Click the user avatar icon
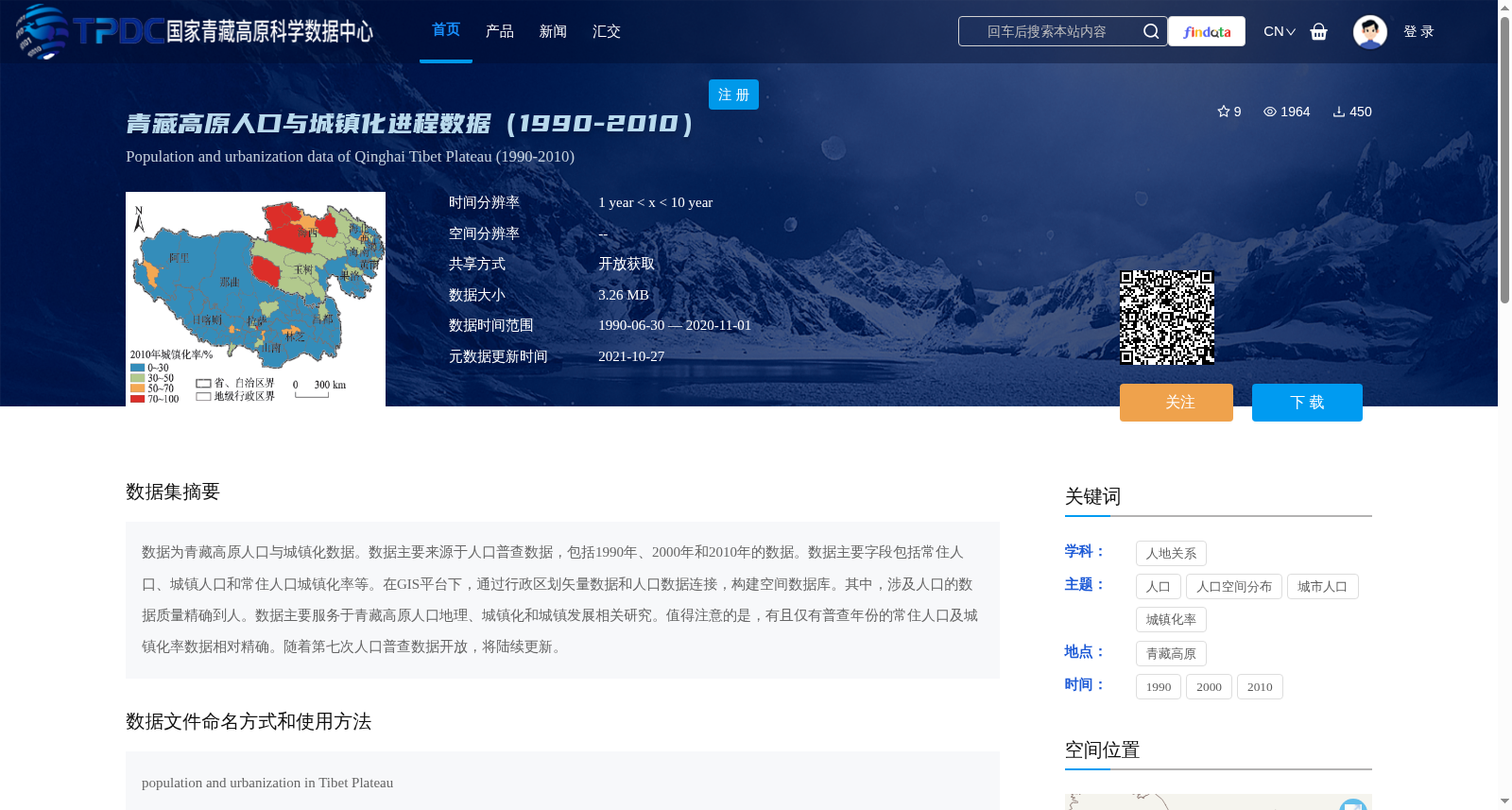The image size is (1512, 810). click(1369, 31)
